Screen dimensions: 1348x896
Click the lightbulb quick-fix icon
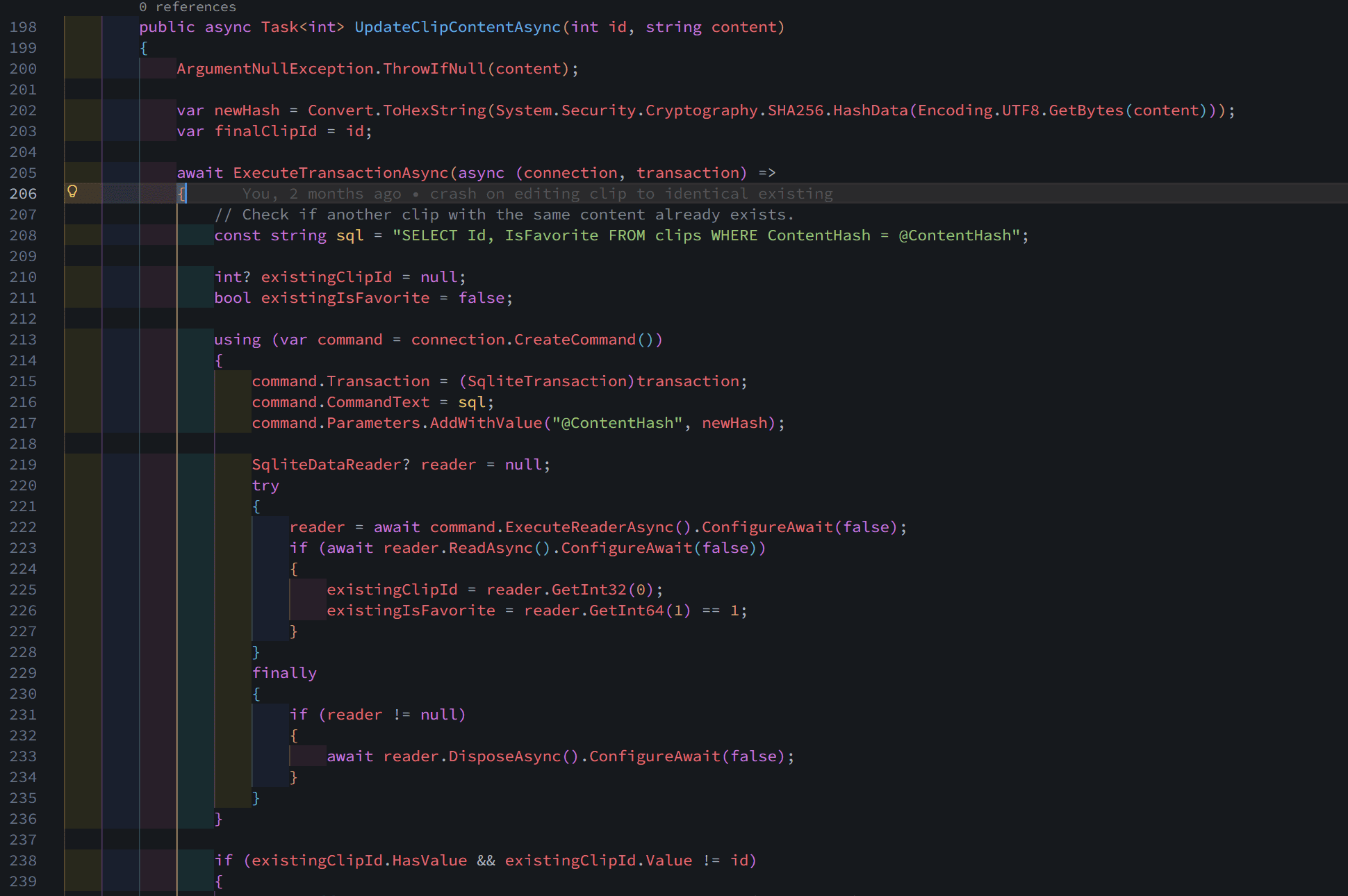(72, 192)
